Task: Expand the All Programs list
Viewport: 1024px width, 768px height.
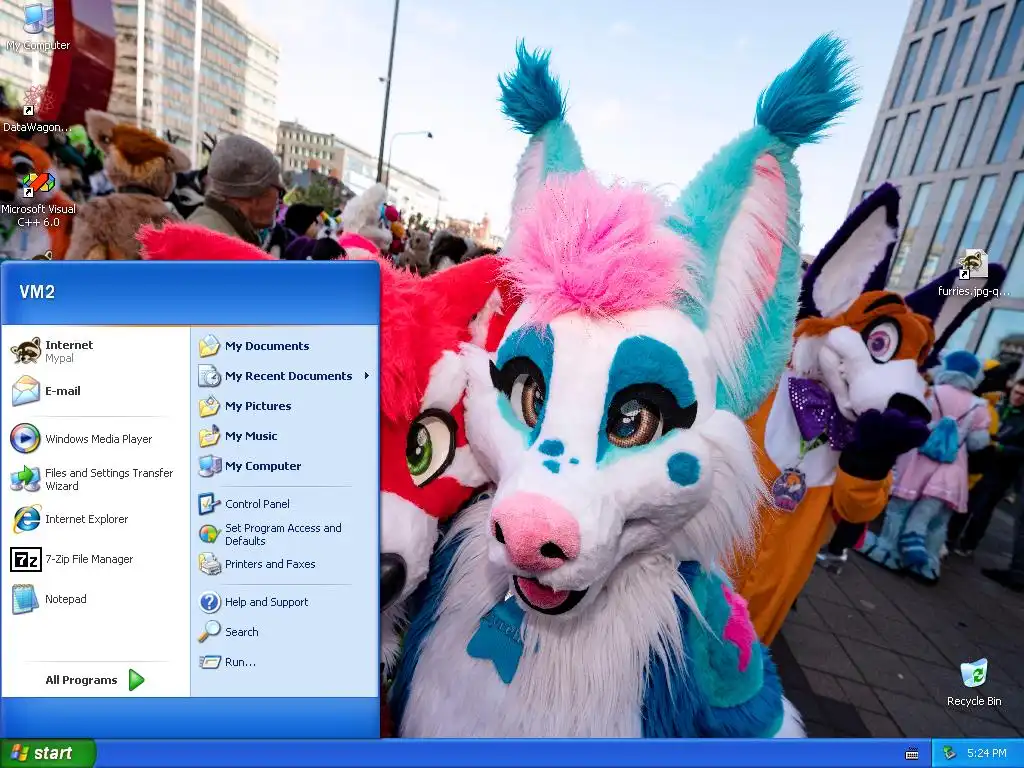Action: coord(95,680)
